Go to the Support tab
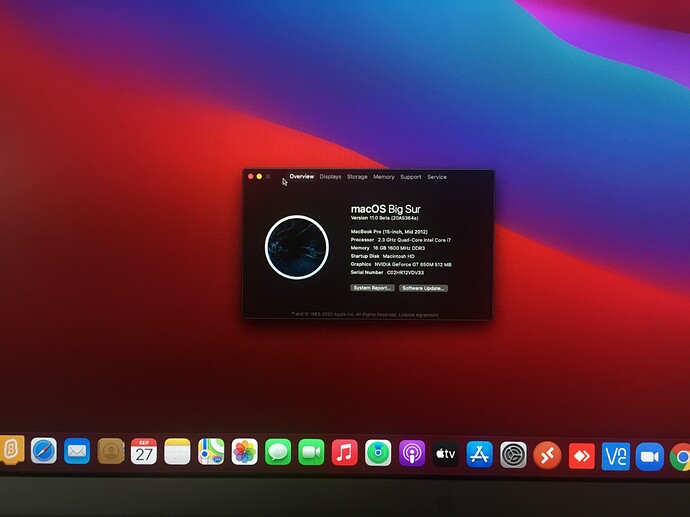This screenshot has width=690, height=517. tap(411, 177)
